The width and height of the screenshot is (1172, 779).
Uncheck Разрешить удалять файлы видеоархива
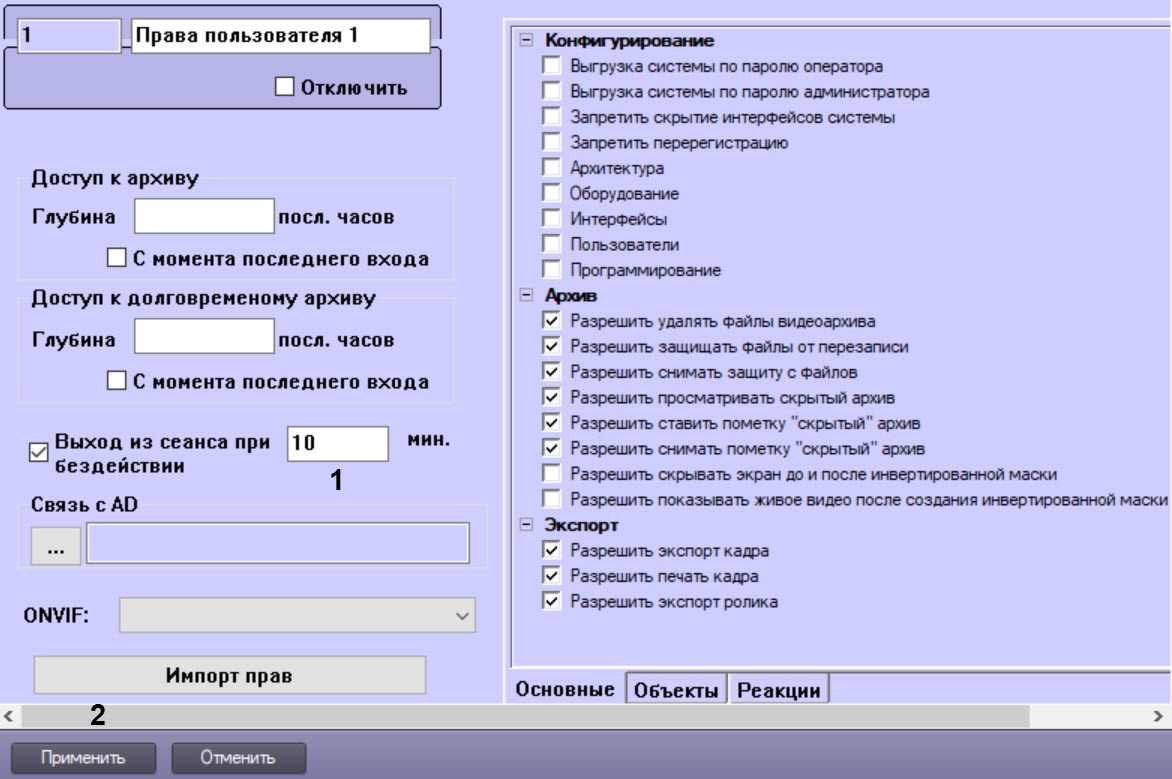coord(551,322)
